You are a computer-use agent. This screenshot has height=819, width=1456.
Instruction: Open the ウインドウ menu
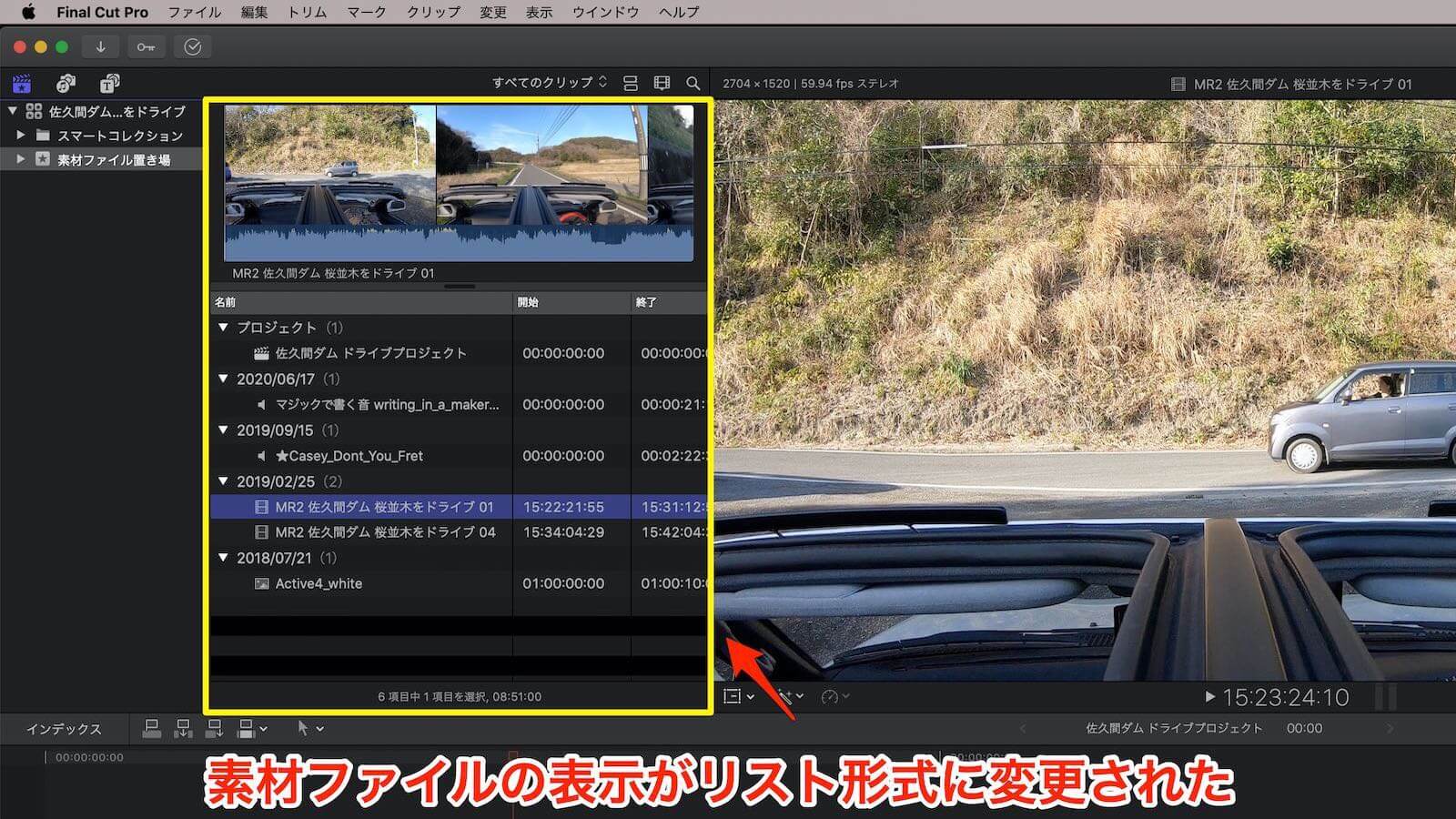point(605,12)
